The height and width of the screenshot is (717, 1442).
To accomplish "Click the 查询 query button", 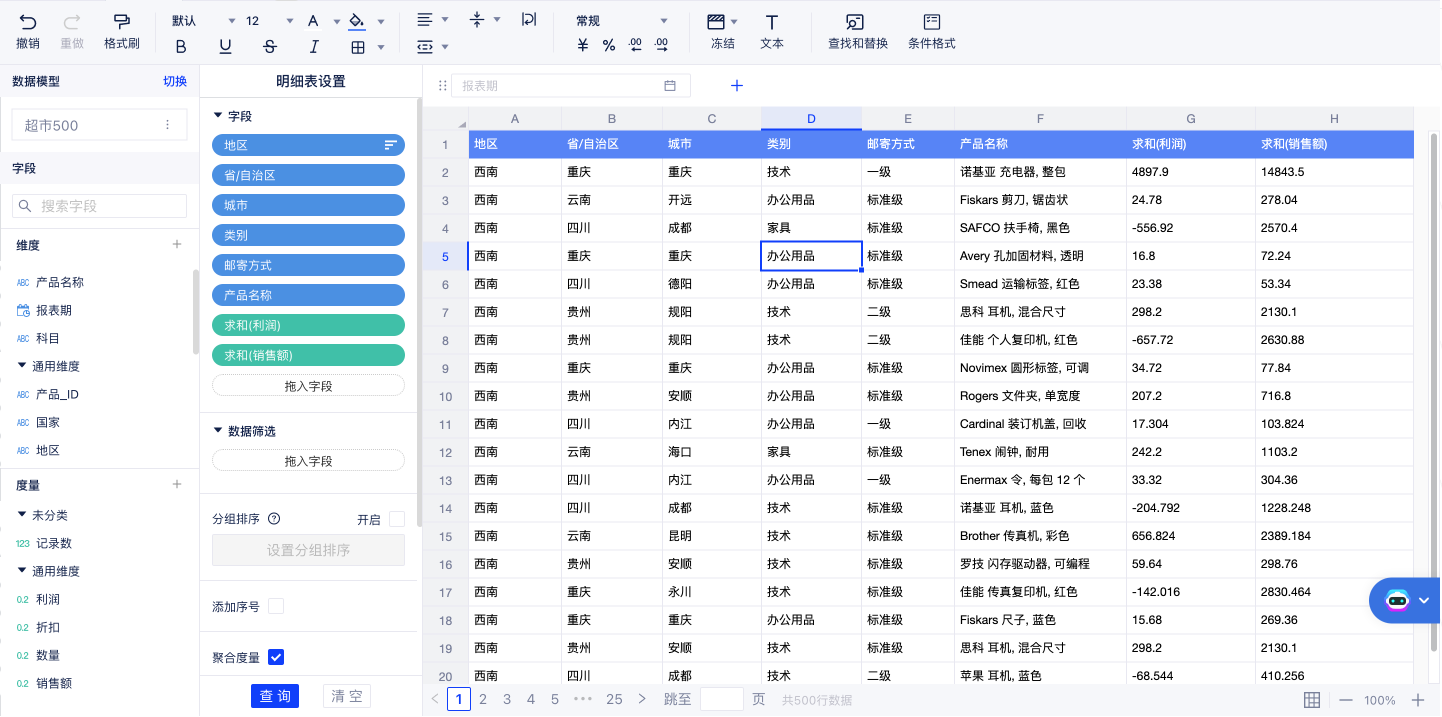I will (x=275, y=696).
